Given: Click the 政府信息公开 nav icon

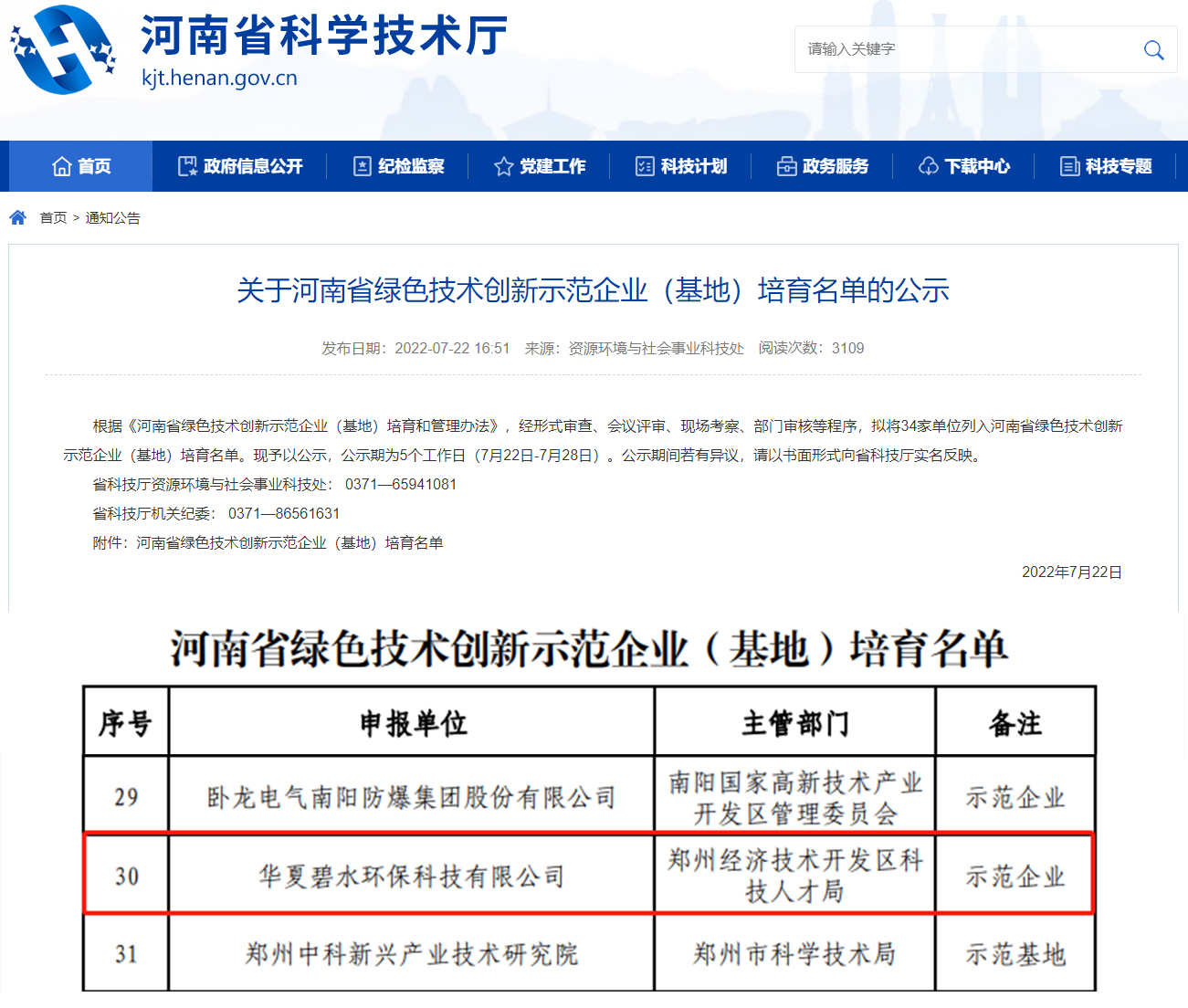Looking at the screenshot, I should pos(187,166).
